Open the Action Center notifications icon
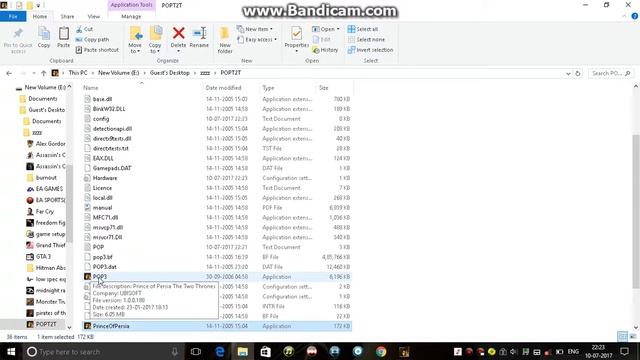The width and height of the screenshot is (640, 360). pos(624,351)
